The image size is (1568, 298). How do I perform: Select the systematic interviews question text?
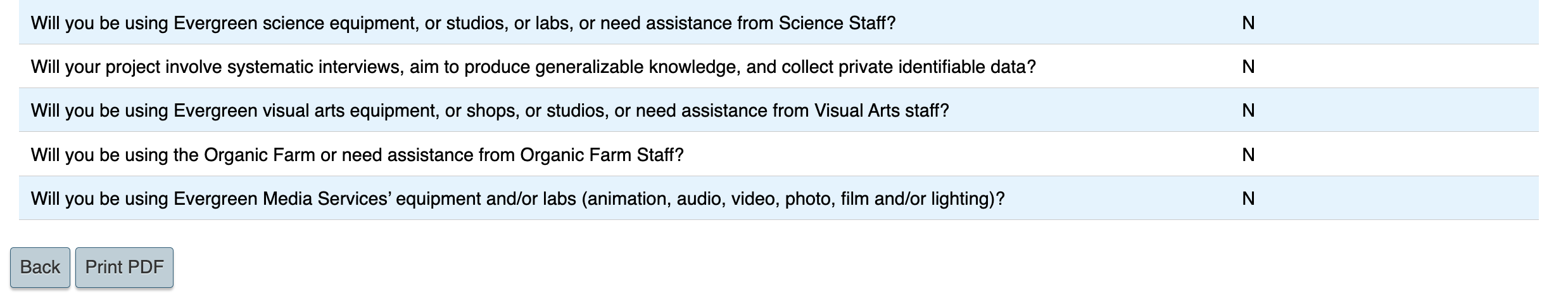pyautogui.click(x=533, y=67)
